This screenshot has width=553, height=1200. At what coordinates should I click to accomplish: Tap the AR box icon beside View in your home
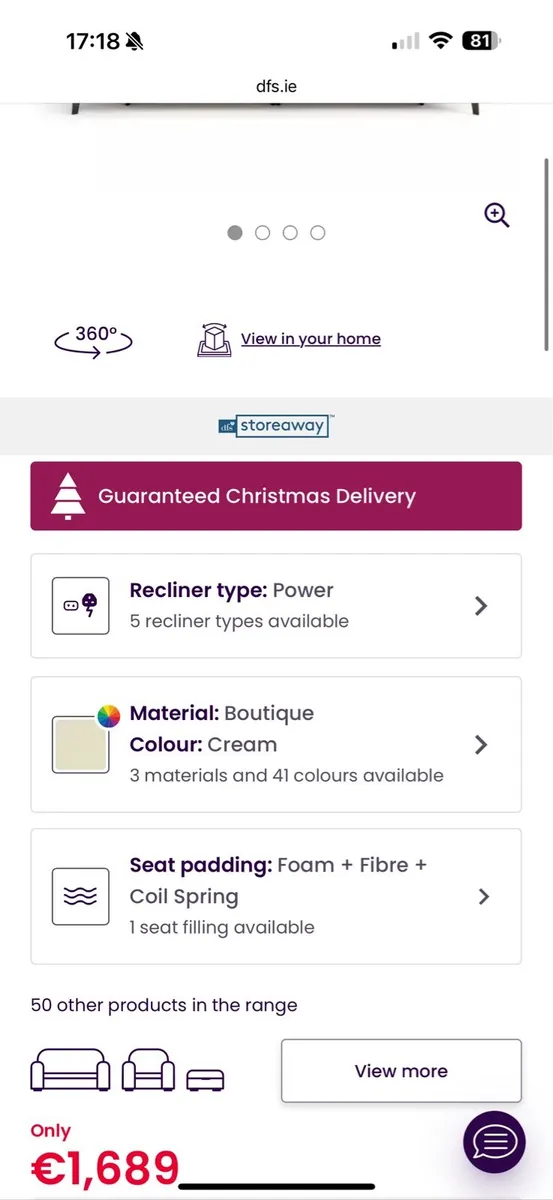pos(215,339)
